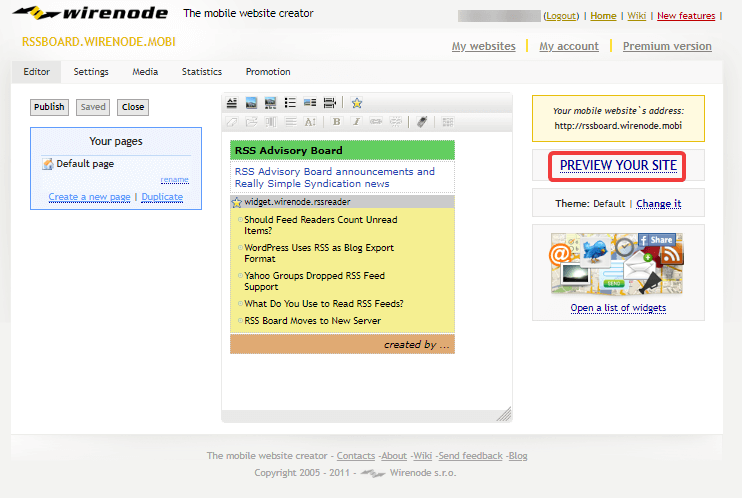The width and height of the screenshot is (742, 498).
Task: Select the RSS Advisory Board green heading
Action: pos(342,151)
